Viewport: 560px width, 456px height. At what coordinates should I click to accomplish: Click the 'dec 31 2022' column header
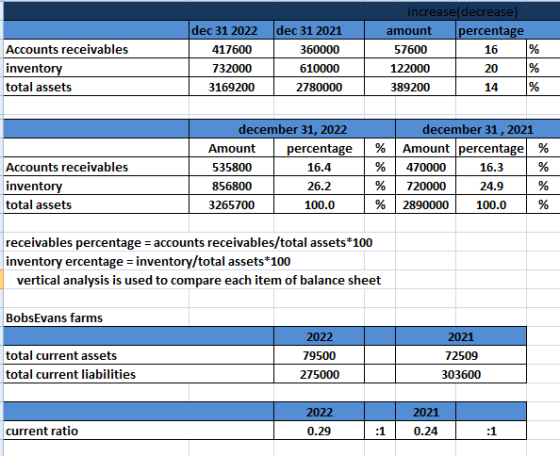231,30
